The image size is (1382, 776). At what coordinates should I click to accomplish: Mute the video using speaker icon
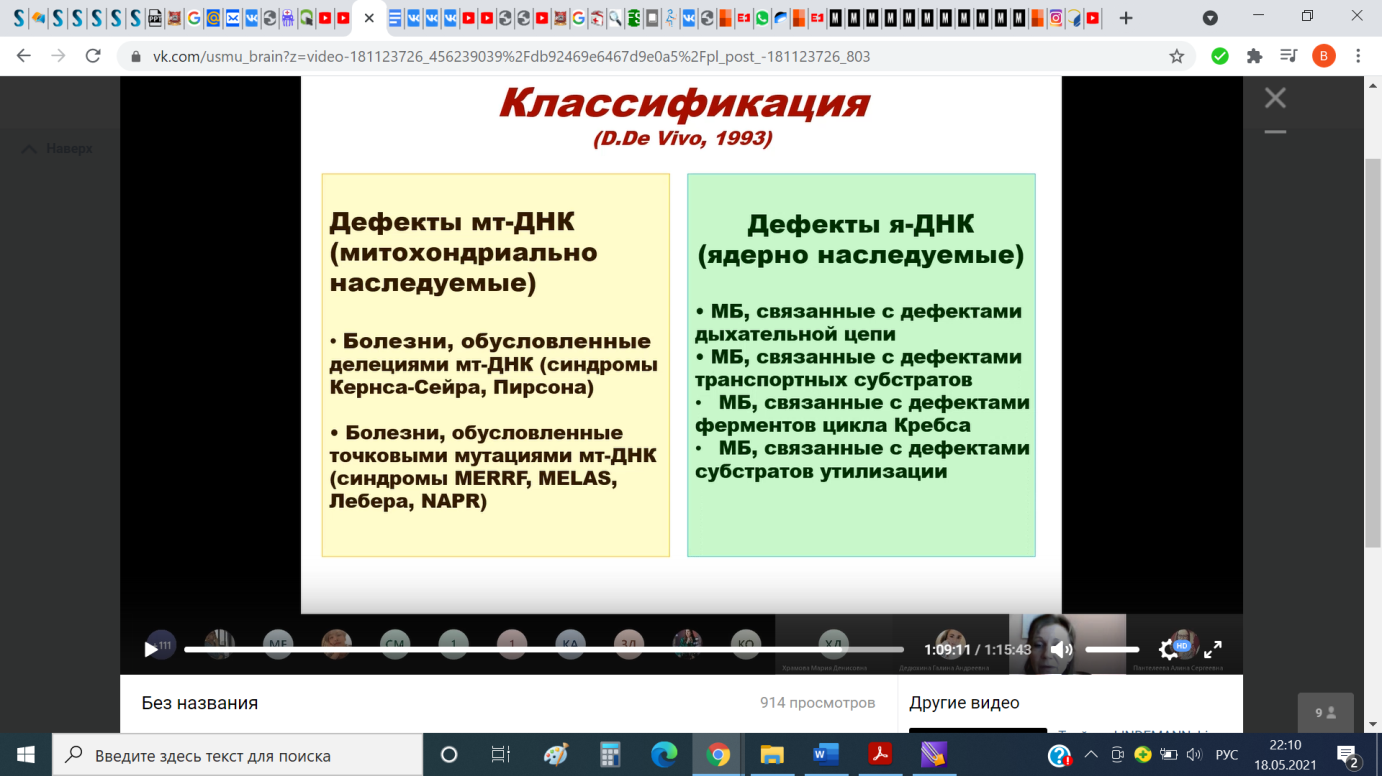click(x=1061, y=649)
